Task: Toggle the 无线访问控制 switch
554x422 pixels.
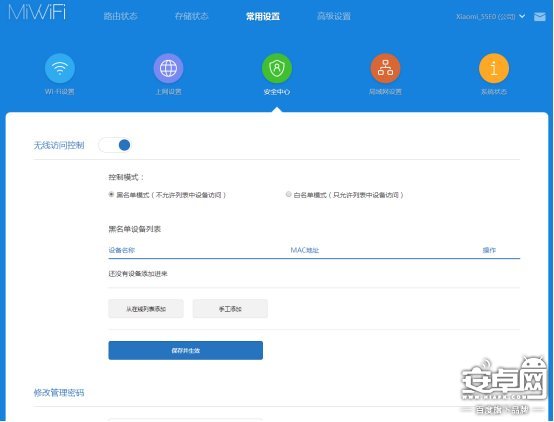Action: (x=115, y=145)
